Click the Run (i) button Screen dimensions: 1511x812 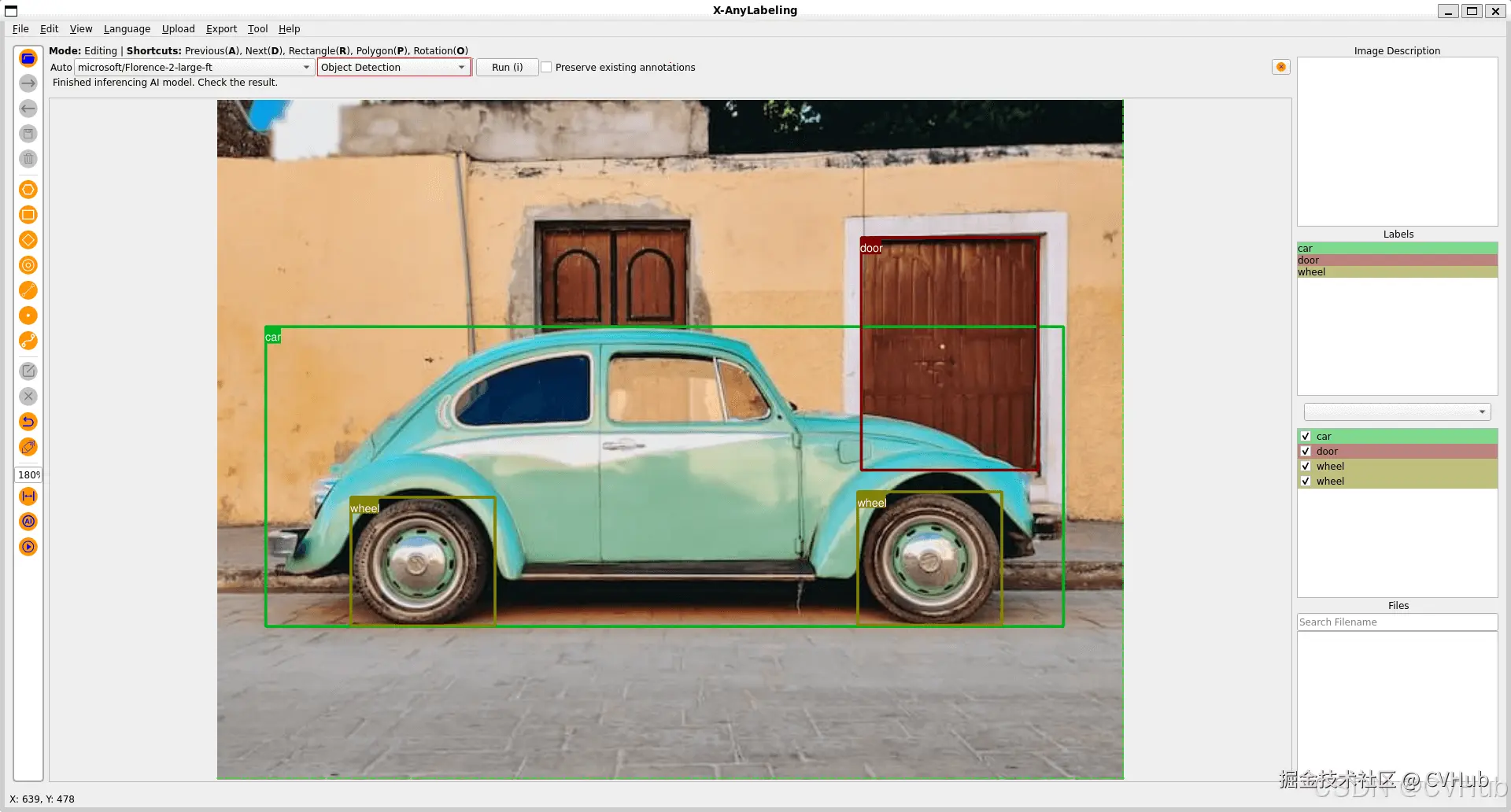[507, 68]
